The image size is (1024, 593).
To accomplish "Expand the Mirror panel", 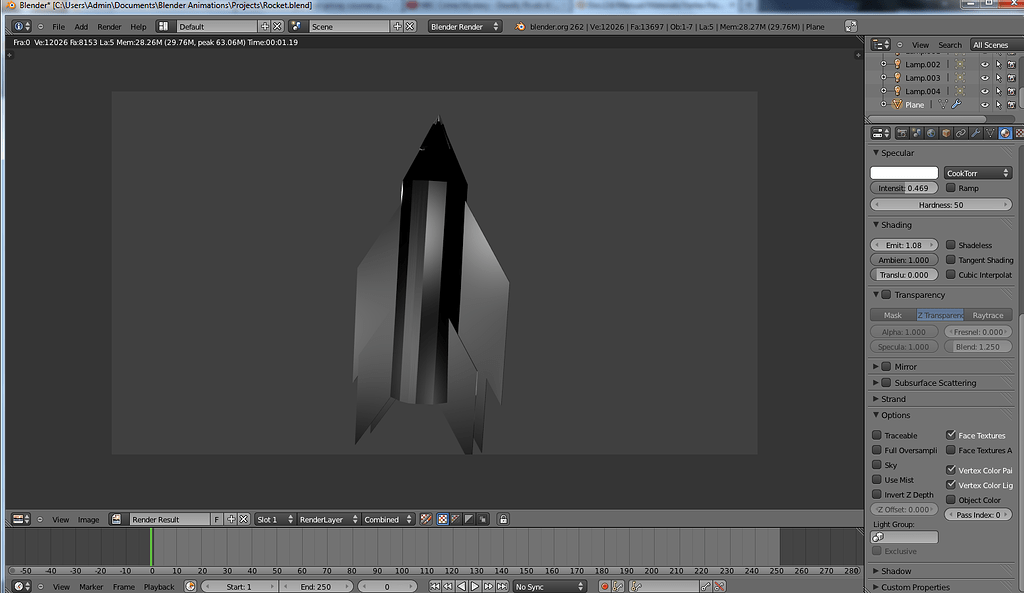I will (x=876, y=366).
